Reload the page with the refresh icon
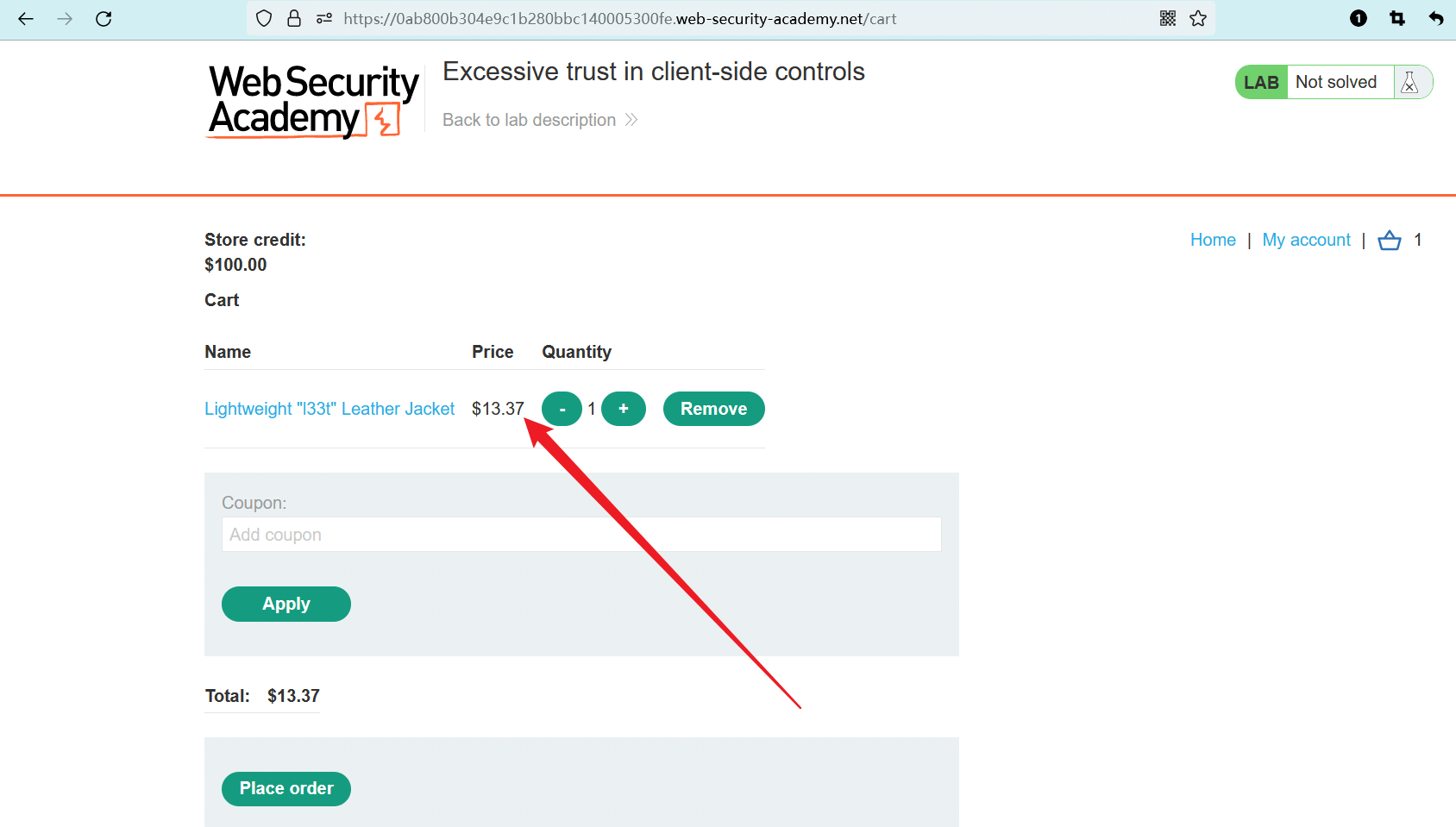The height and width of the screenshot is (827, 1456). point(104,19)
